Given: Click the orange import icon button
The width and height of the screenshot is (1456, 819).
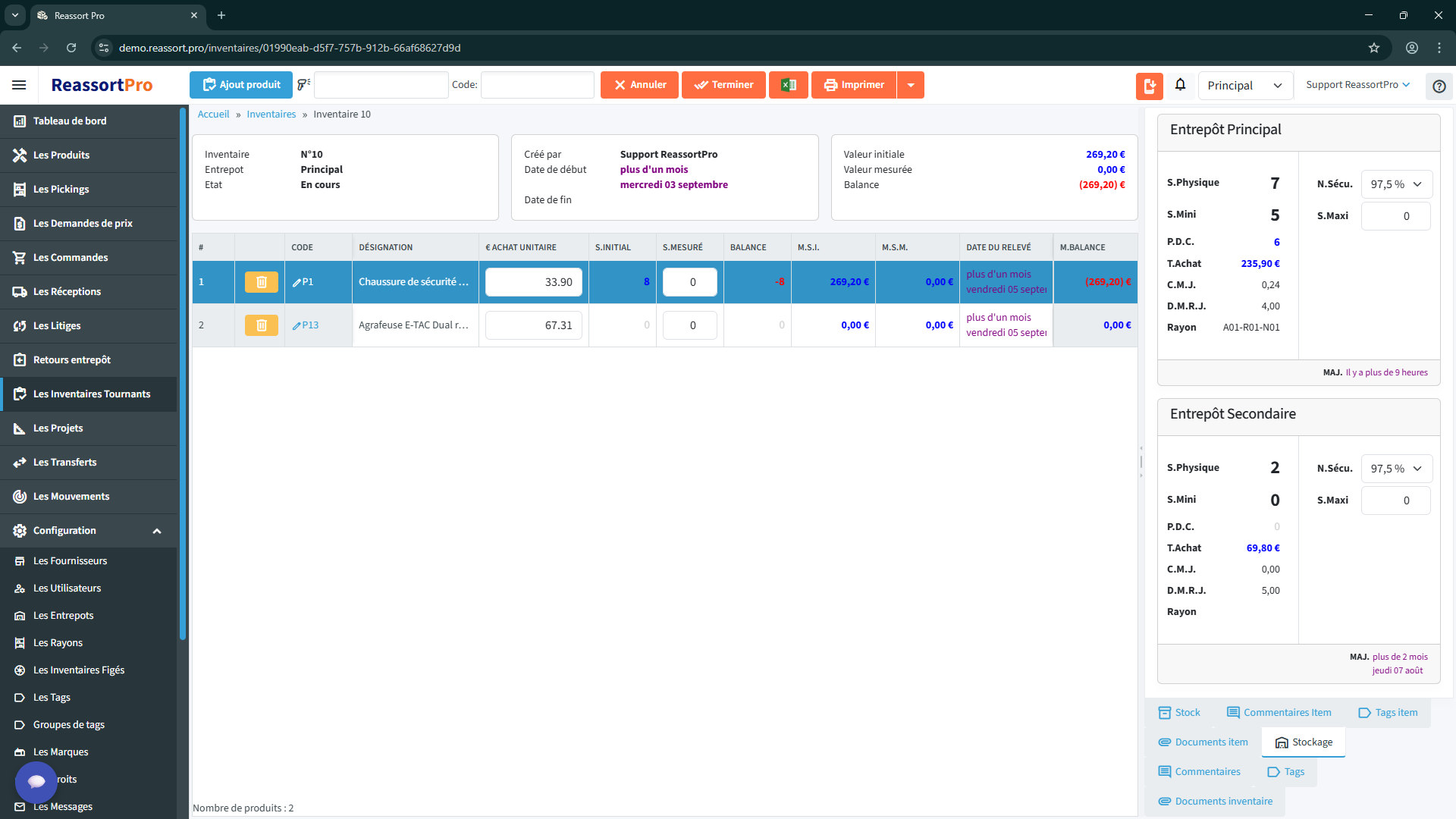Looking at the screenshot, I should point(1149,86).
